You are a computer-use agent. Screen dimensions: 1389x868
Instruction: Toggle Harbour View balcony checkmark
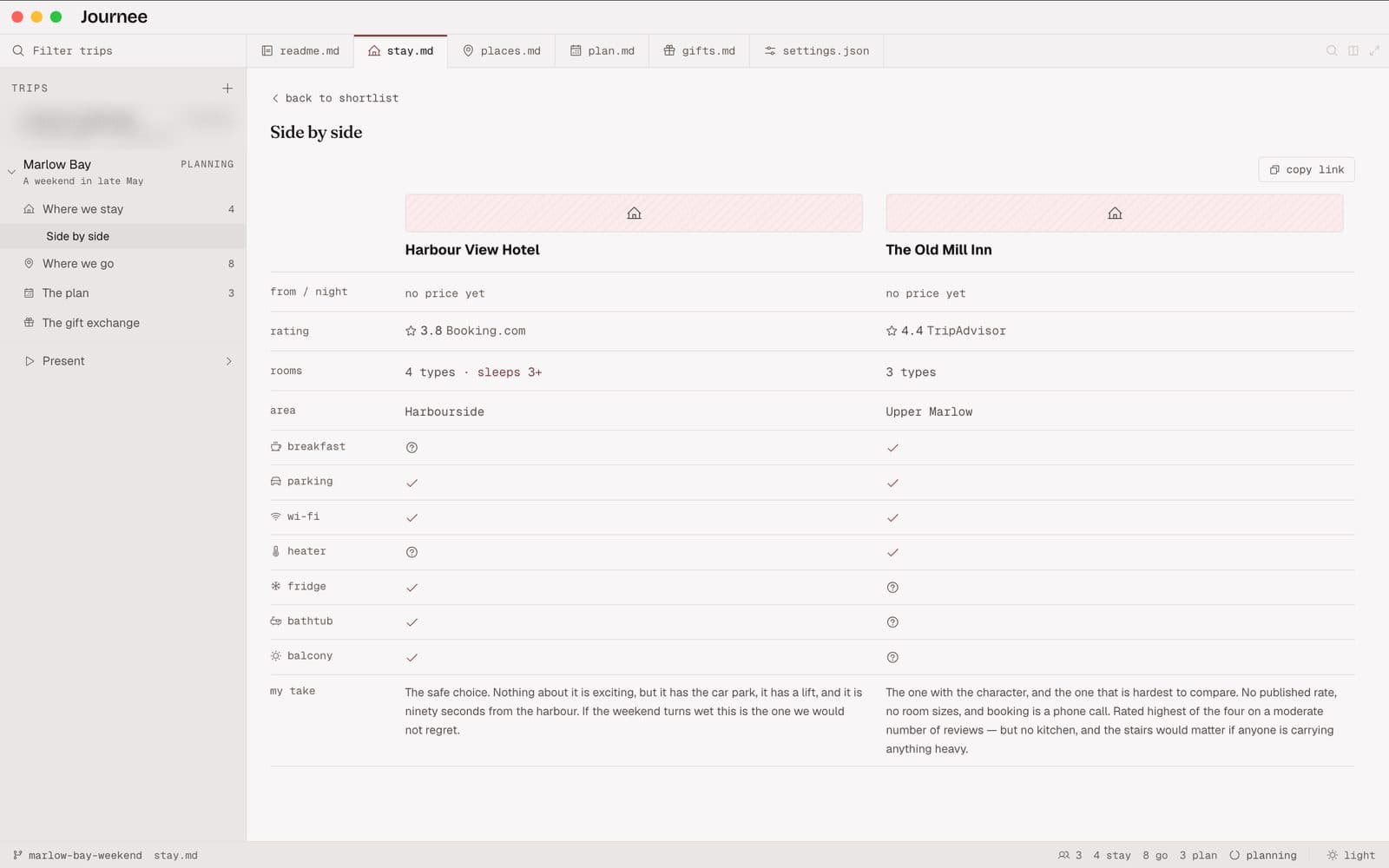411,657
